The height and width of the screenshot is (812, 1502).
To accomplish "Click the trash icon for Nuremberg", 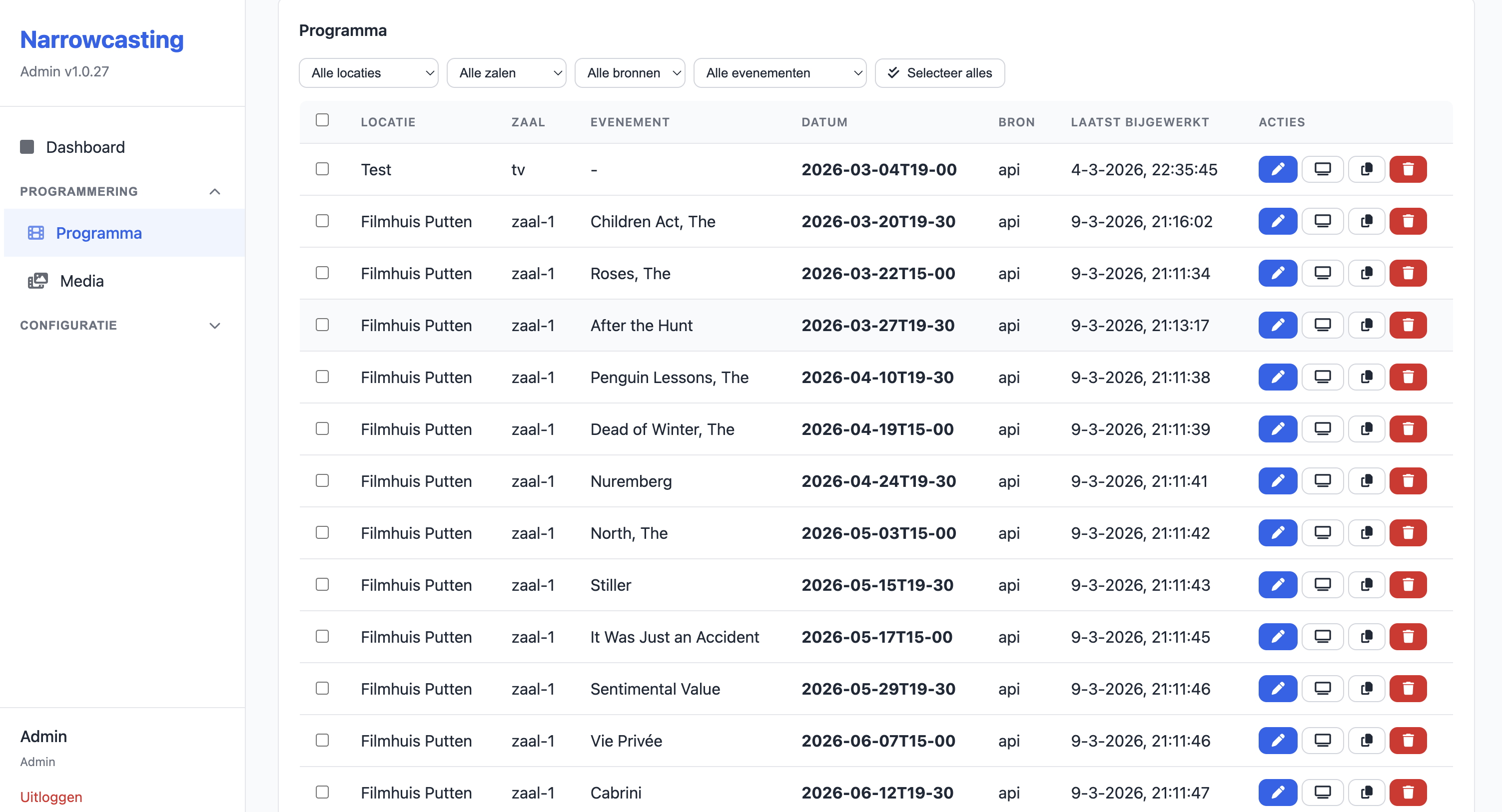I will [1407, 481].
